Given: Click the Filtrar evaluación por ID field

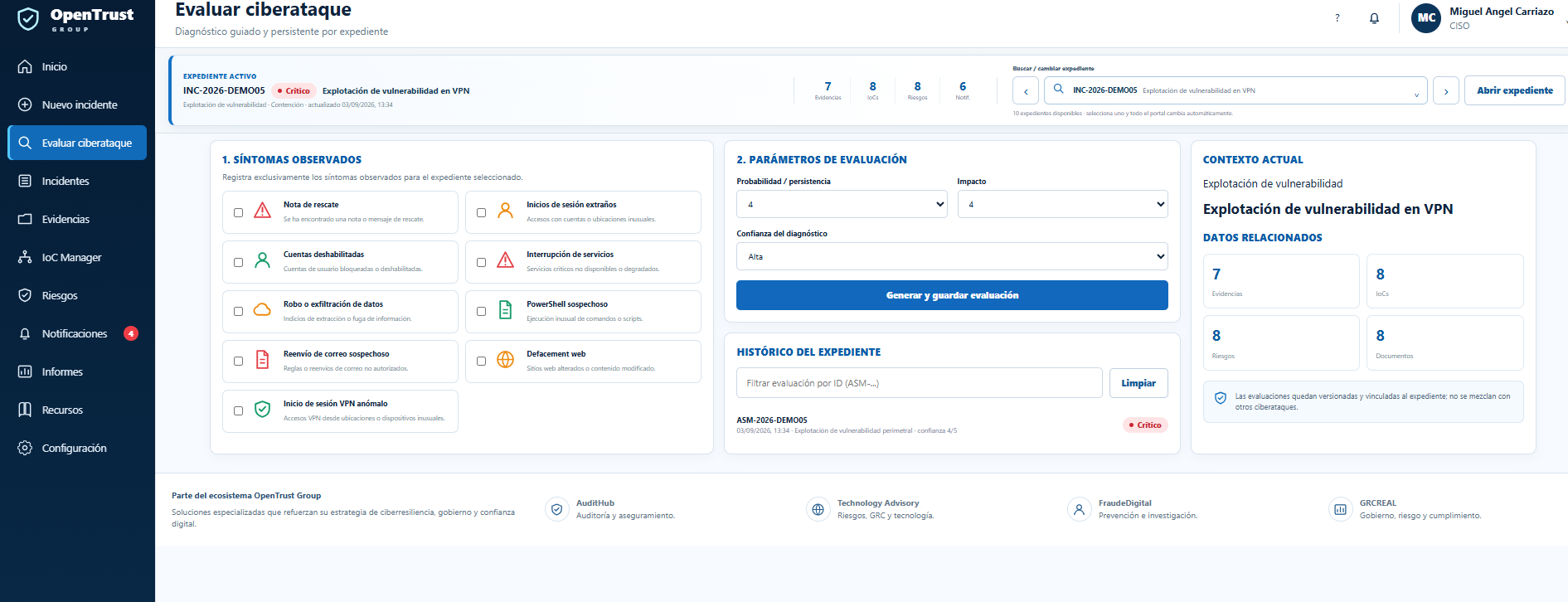Looking at the screenshot, I should point(919,383).
